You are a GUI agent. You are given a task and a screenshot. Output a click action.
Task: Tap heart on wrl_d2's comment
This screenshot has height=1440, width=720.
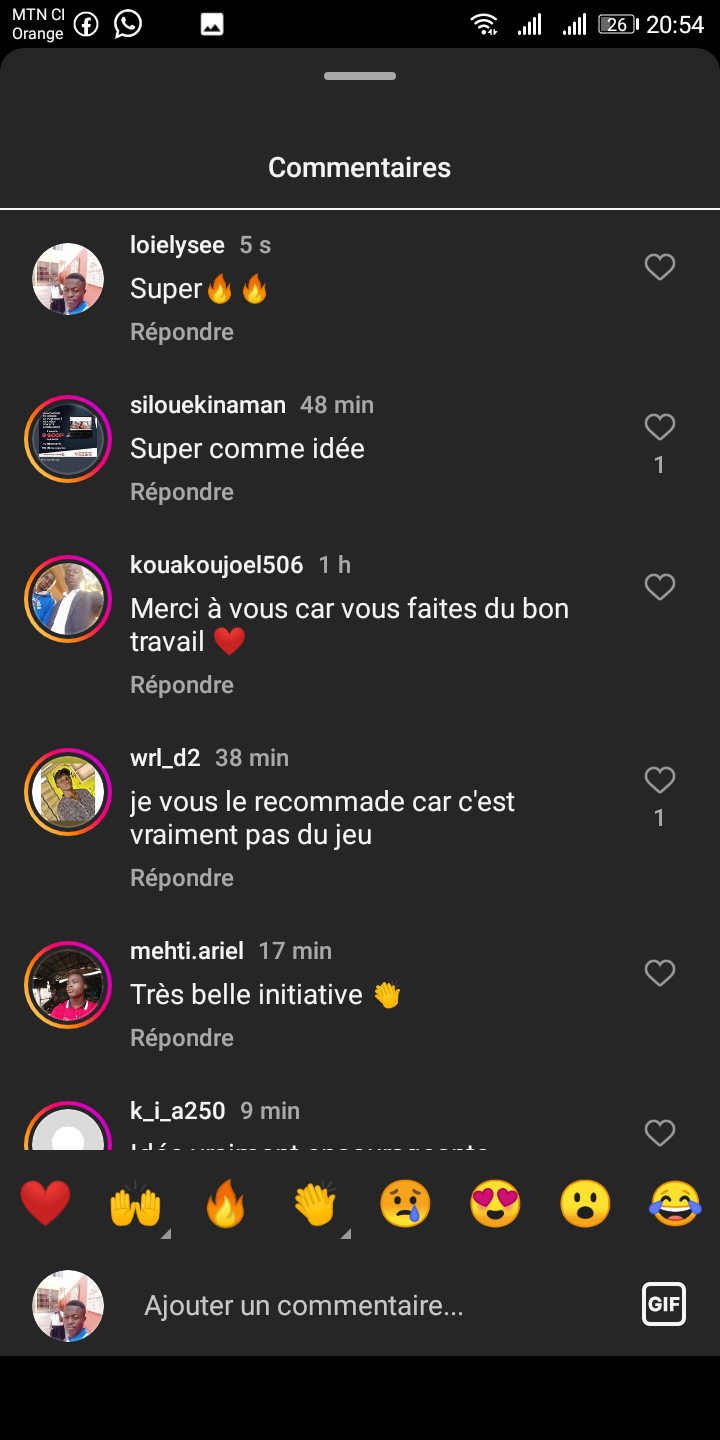click(659, 780)
